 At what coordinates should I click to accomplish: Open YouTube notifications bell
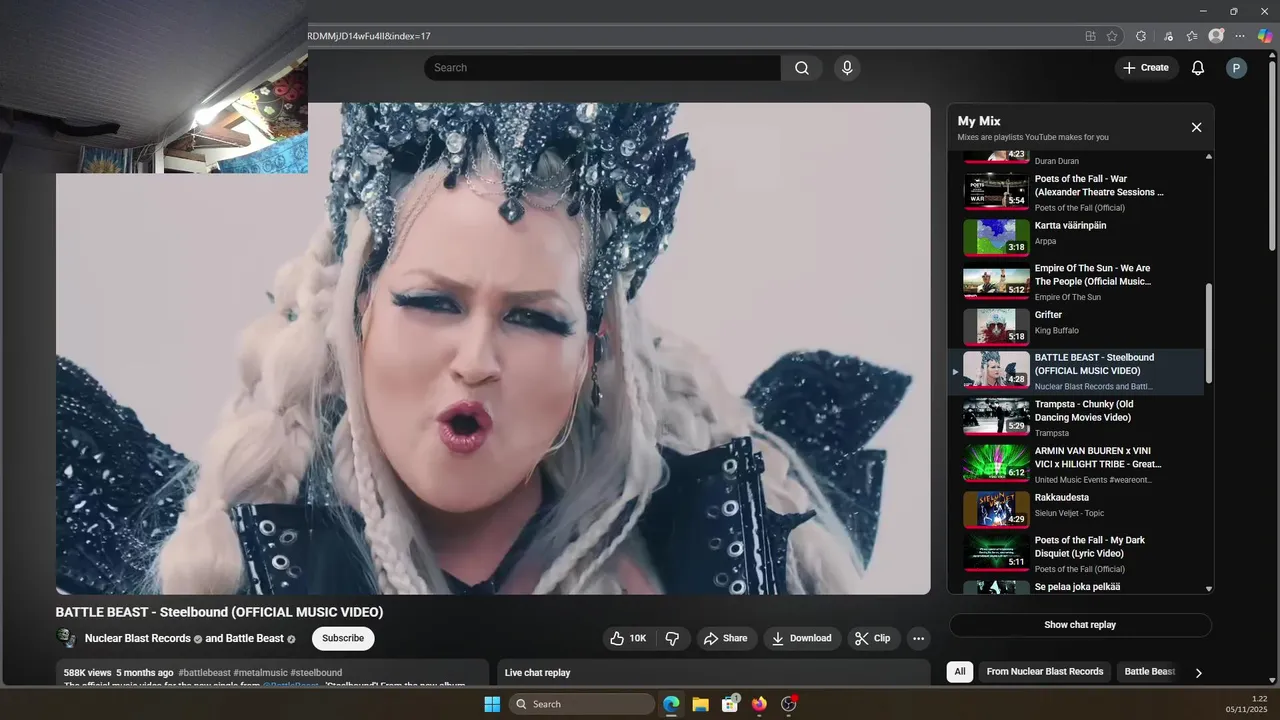[1197, 68]
